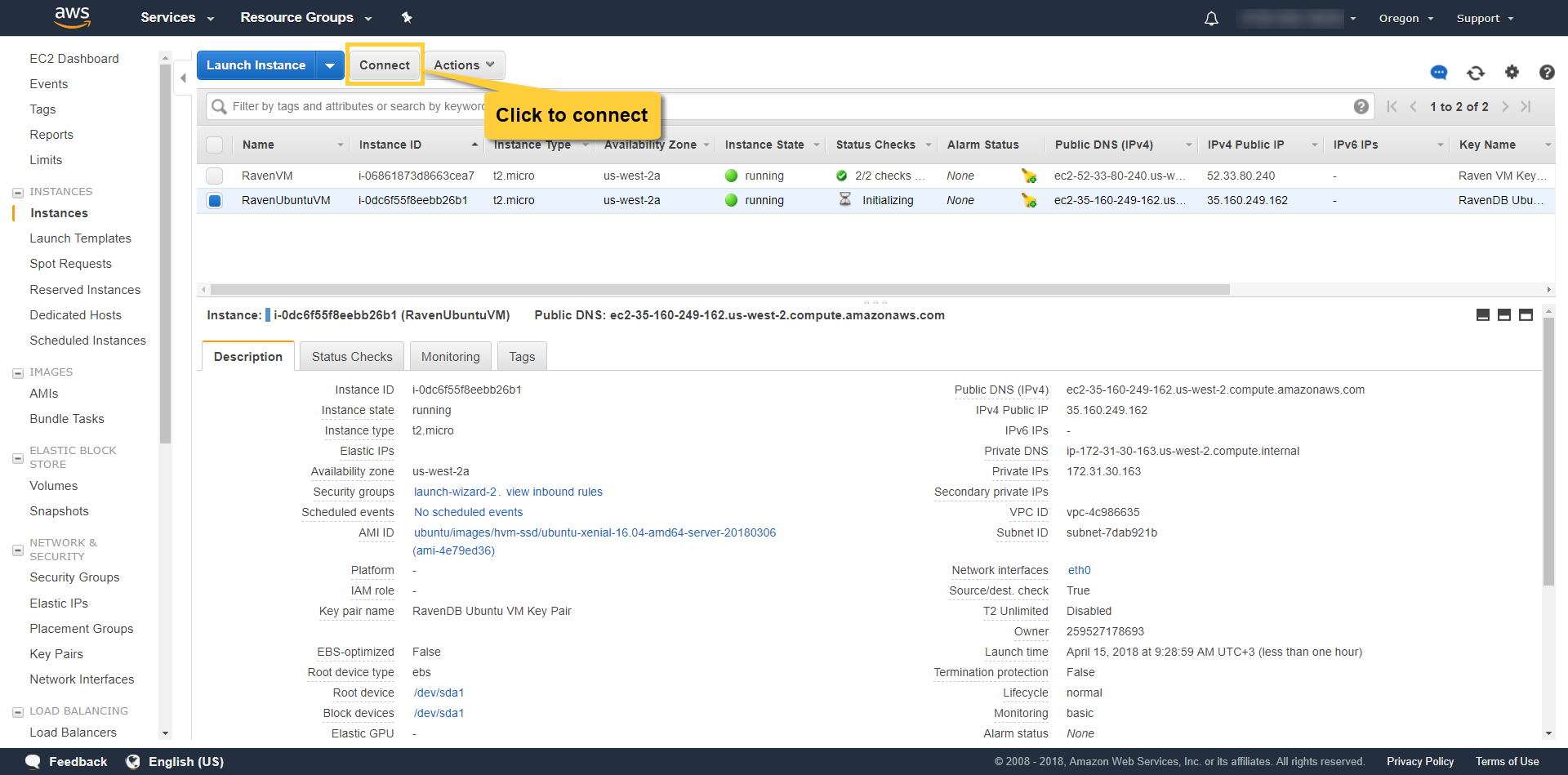Viewport: 1568px width, 775px height.
Task: Open the help question mark icon in toolbar
Action: point(1547,72)
